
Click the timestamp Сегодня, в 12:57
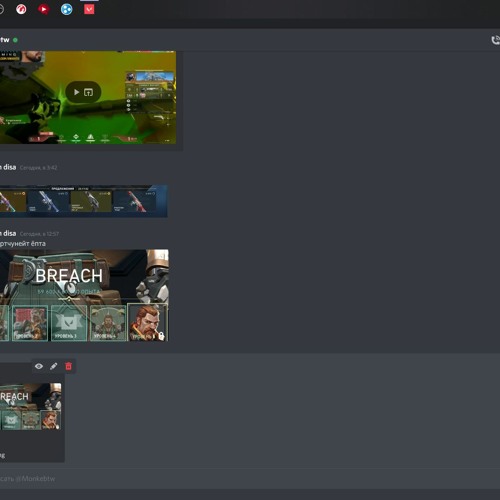point(39,234)
